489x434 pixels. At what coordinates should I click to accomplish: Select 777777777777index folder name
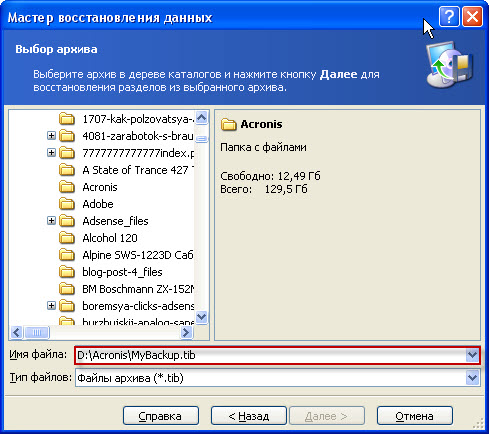[138, 153]
